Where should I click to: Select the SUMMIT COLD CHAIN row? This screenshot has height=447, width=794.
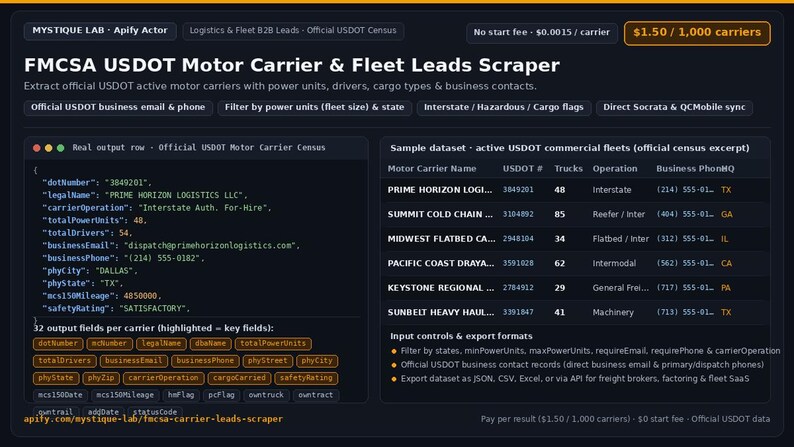click(575, 214)
